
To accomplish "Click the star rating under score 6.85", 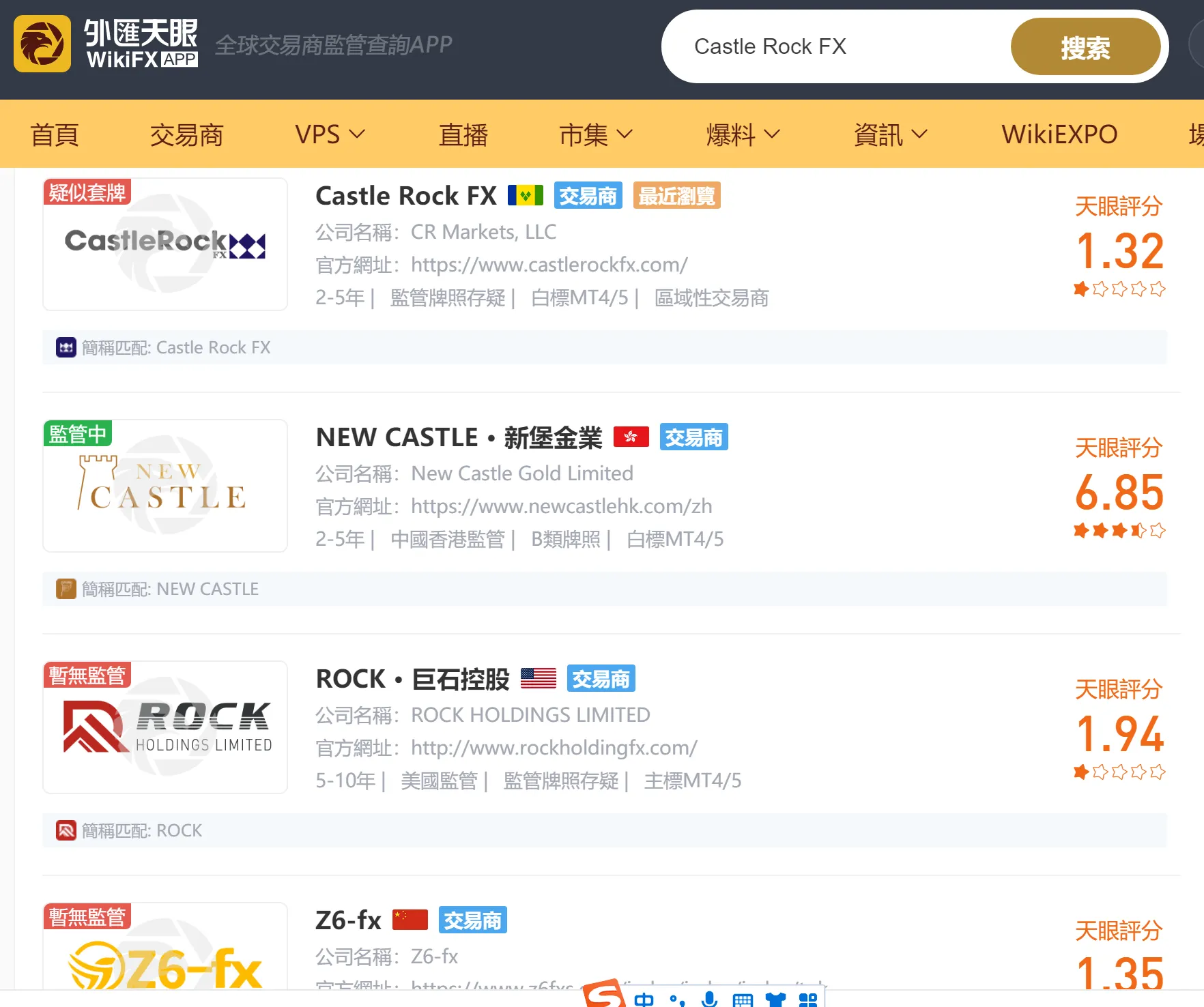I will tap(1119, 531).
